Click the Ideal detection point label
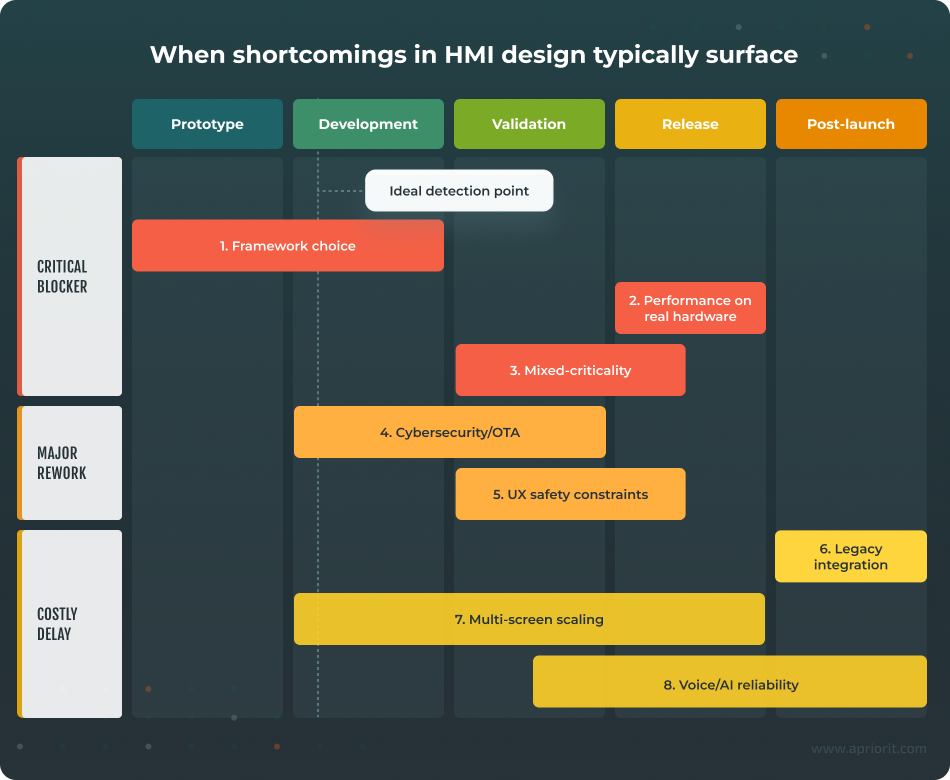Viewport: 950px width, 780px height. [459, 191]
